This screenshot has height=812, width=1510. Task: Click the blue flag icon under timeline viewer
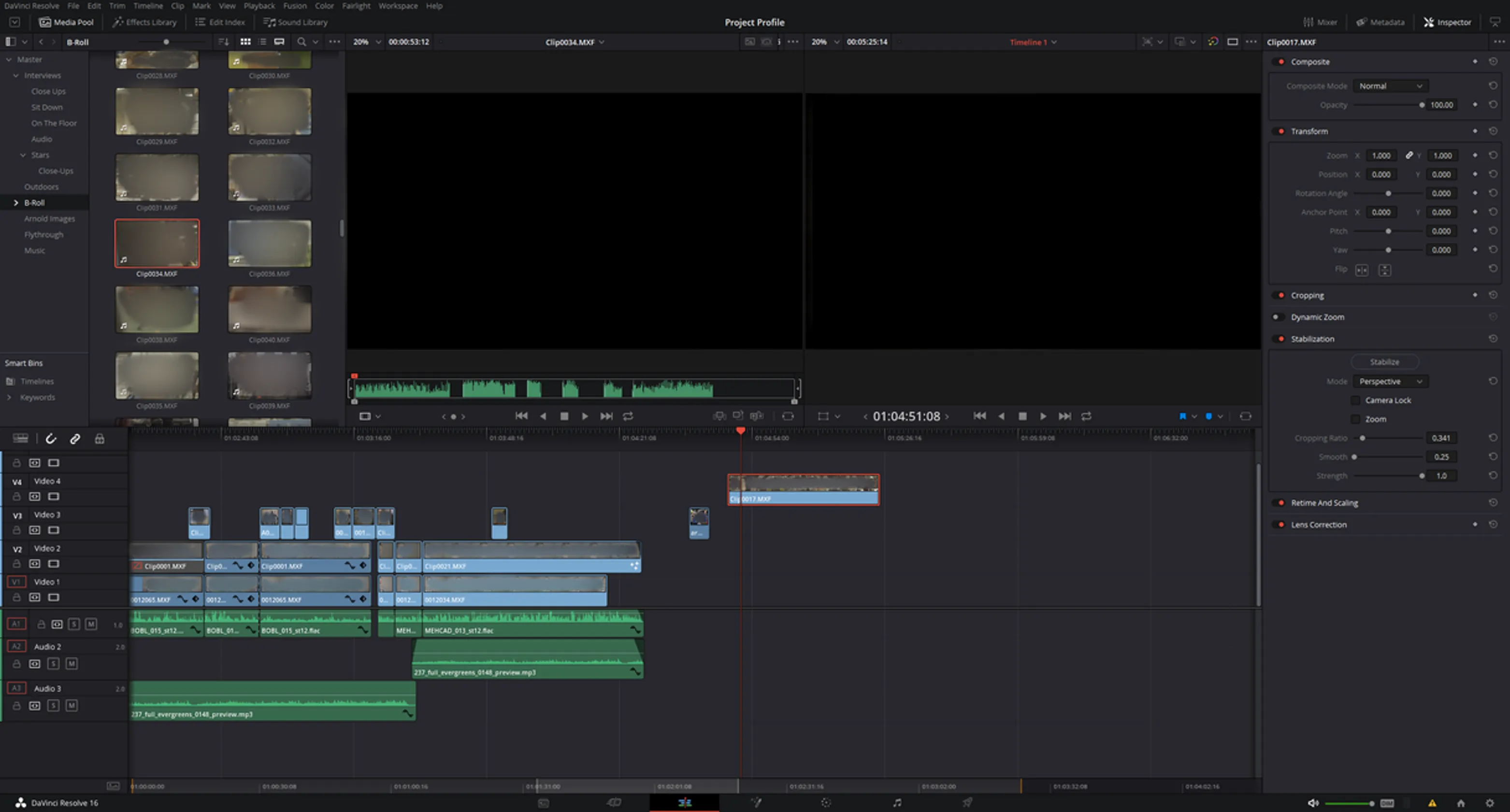point(1182,416)
